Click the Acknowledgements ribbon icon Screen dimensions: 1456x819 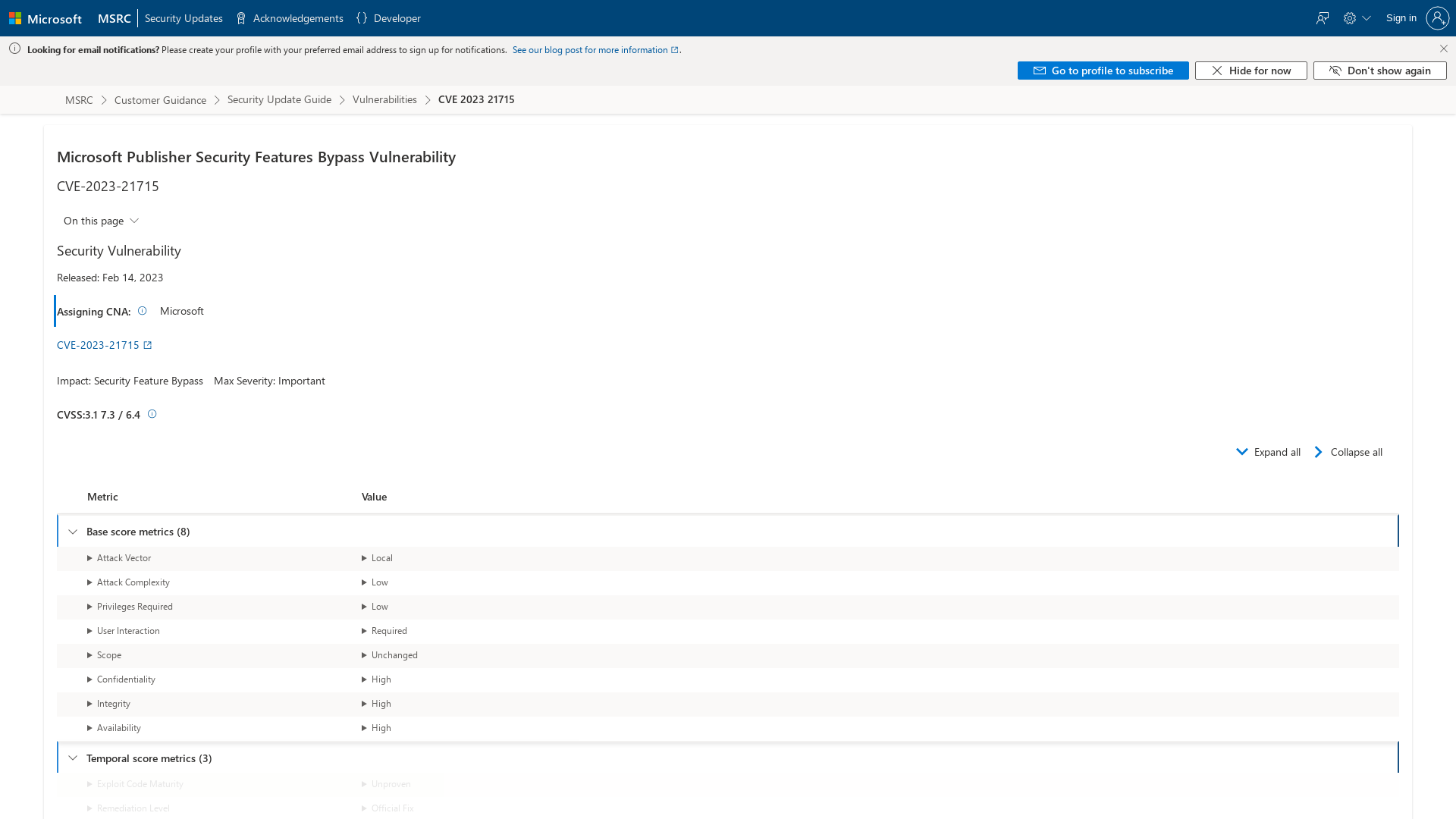click(x=241, y=18)
